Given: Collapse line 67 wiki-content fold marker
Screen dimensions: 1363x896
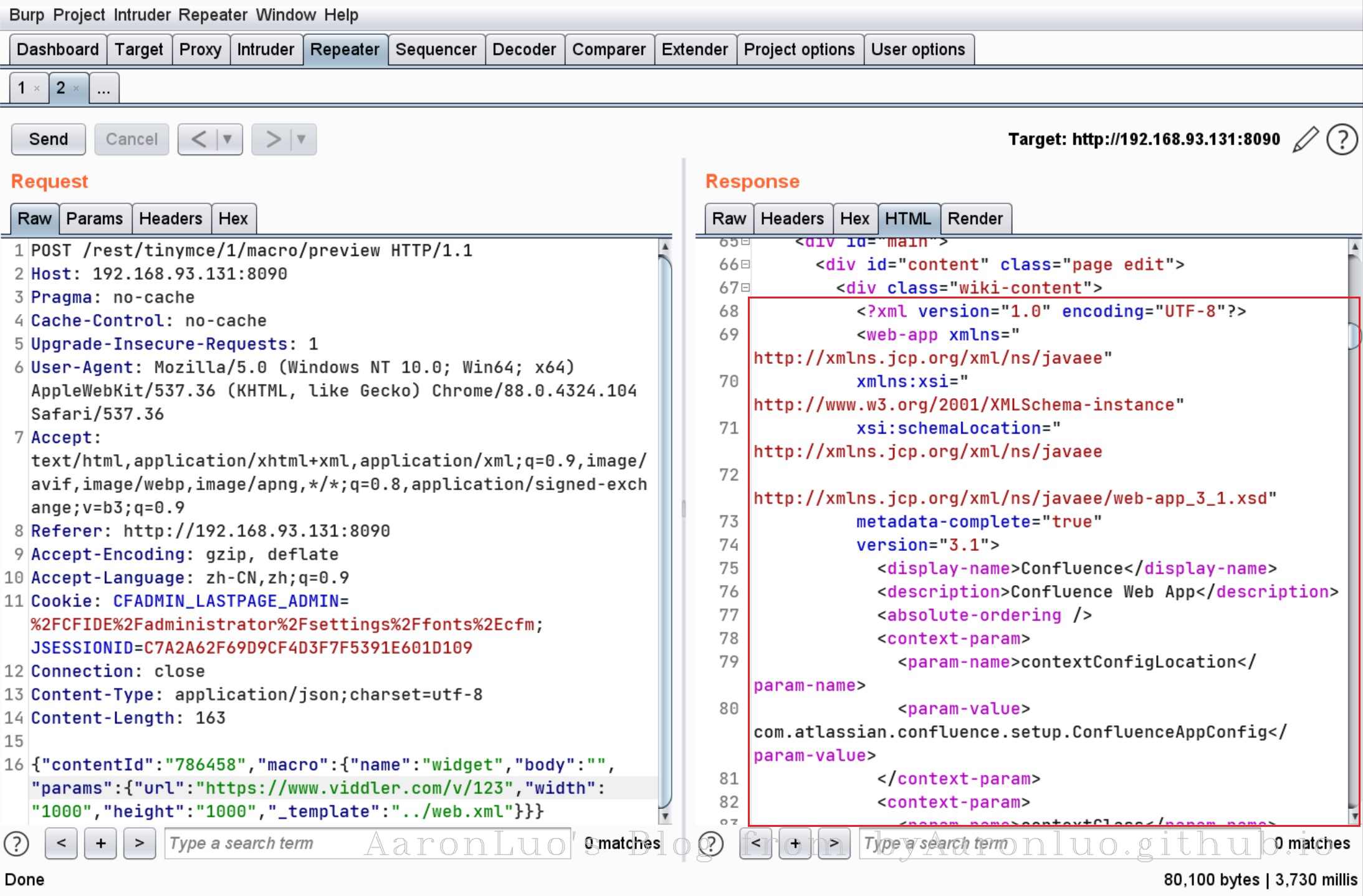Looking at the screenshot, I should [745, 288].
